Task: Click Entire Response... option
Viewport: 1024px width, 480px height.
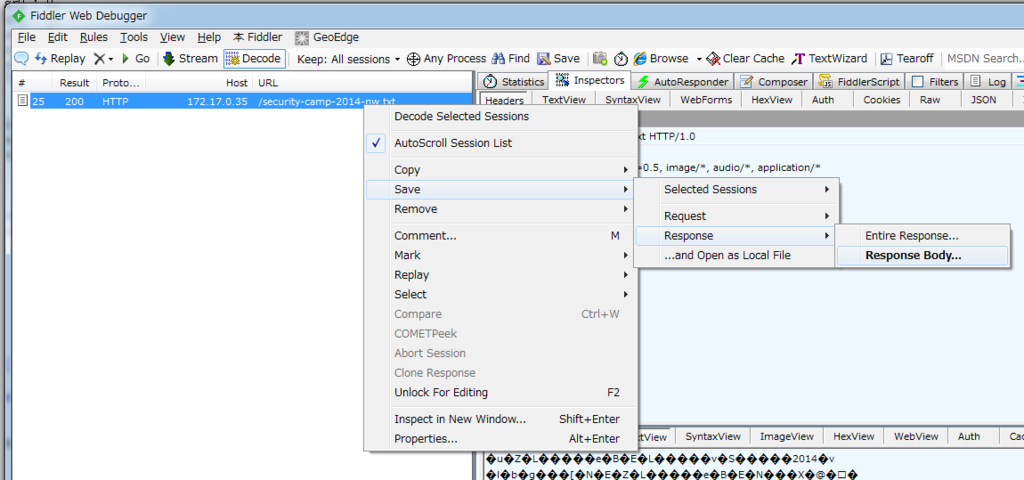Action: coord(922,236)
